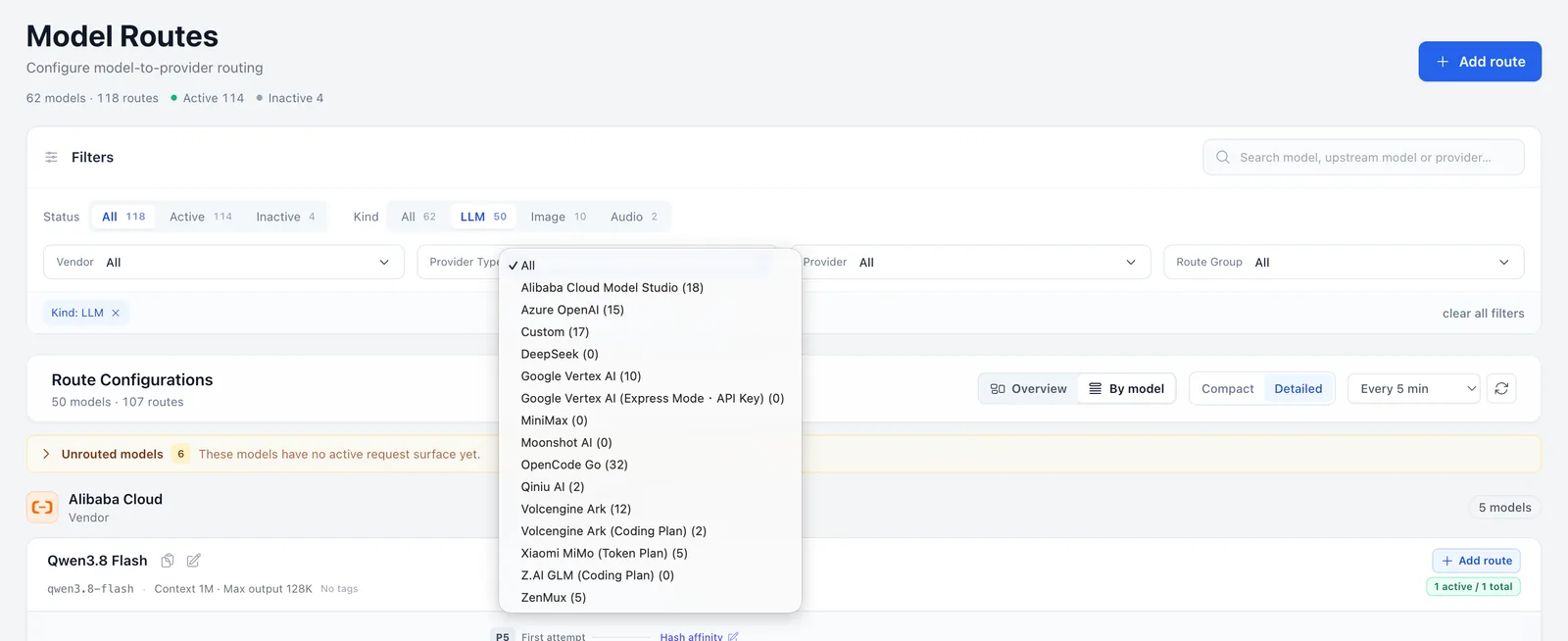The height and width of the screenshot is (641, 1568).
Task: Open the Every 5 min refresh dropdown
Action: click(1413, 389)
